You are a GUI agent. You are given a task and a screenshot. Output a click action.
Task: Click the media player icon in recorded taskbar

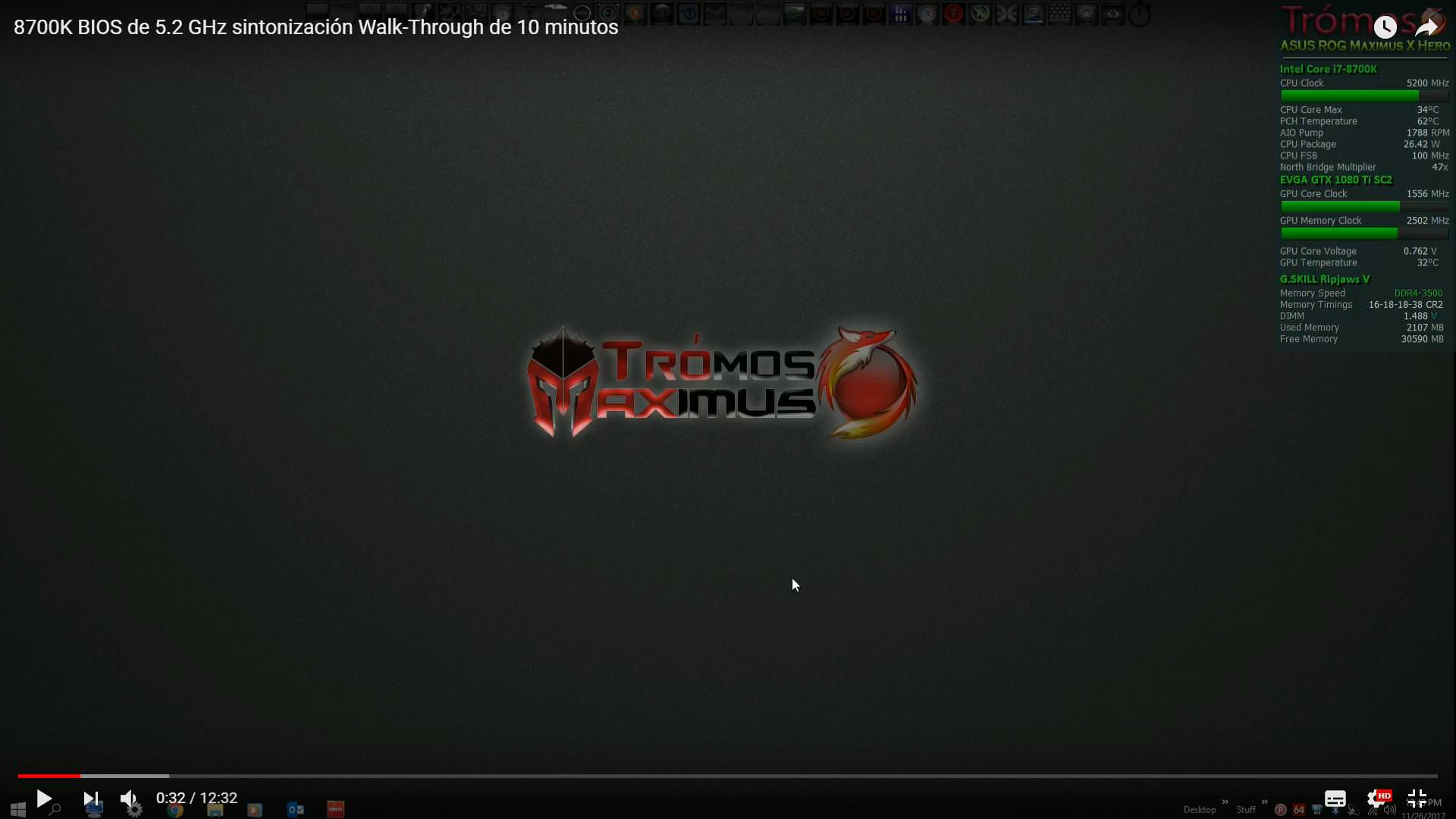(255, 810)
